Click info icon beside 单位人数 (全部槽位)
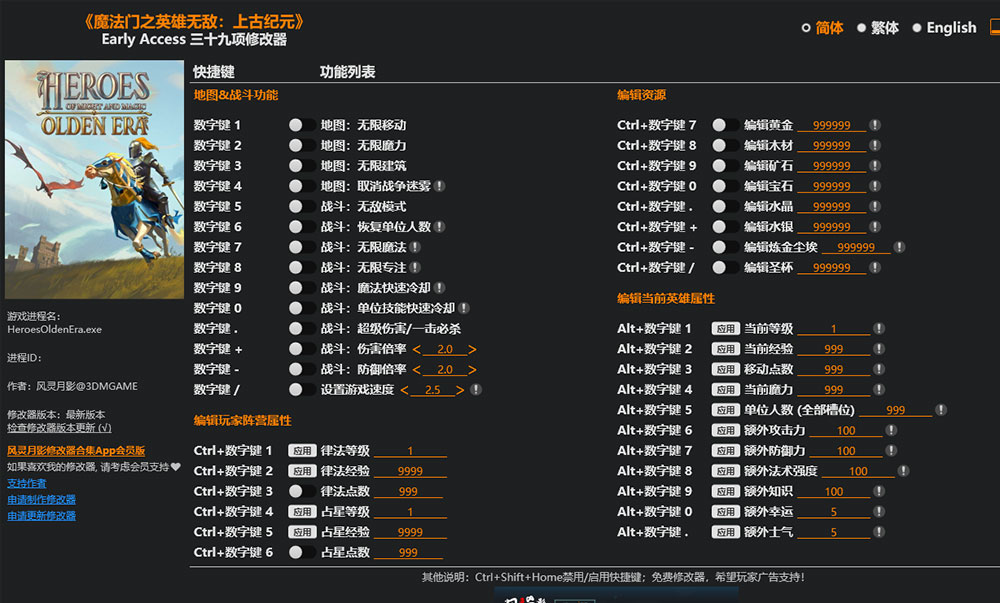 (x=941, y=410)
